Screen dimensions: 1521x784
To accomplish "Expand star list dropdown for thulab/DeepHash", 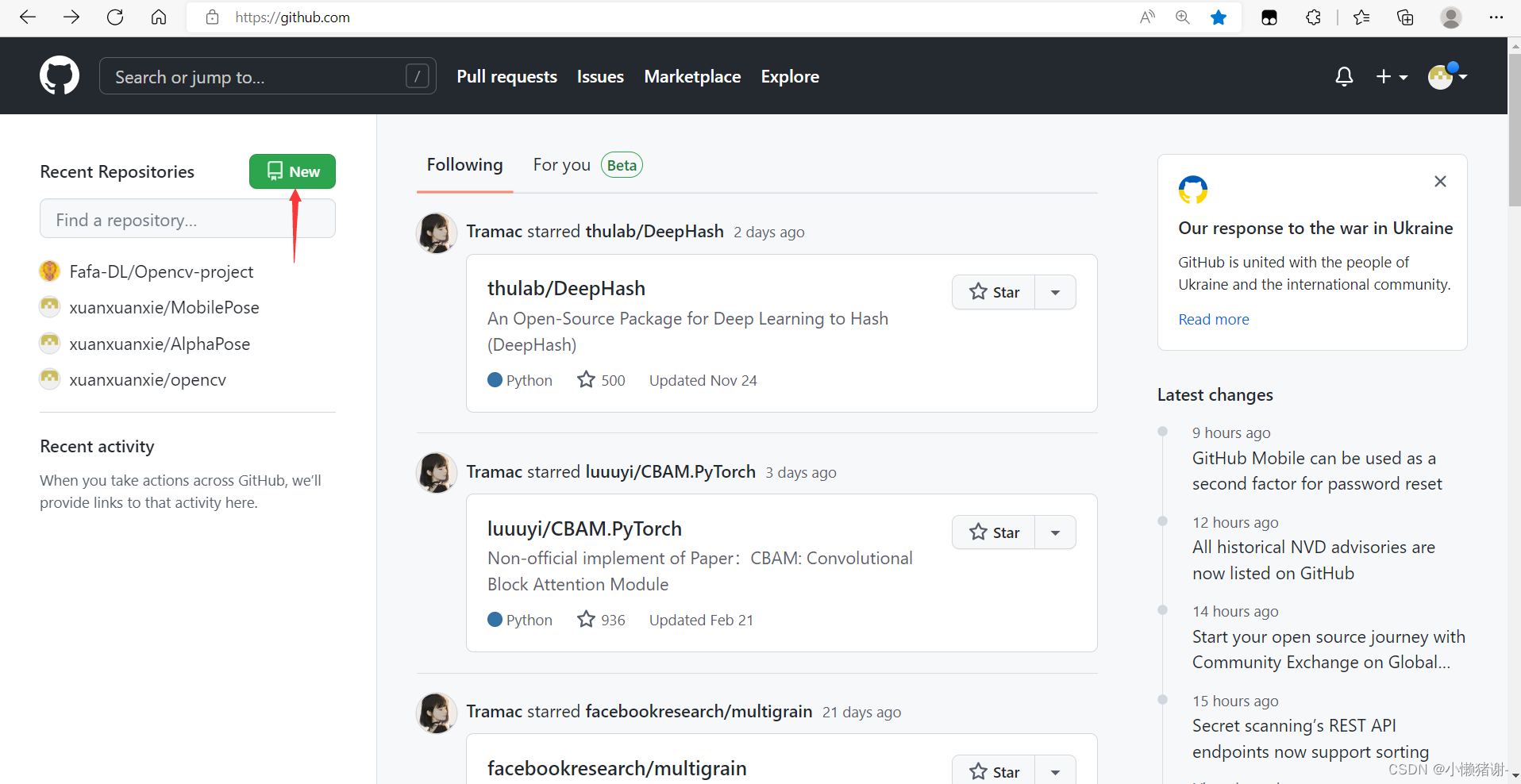I will (1055, 292).
